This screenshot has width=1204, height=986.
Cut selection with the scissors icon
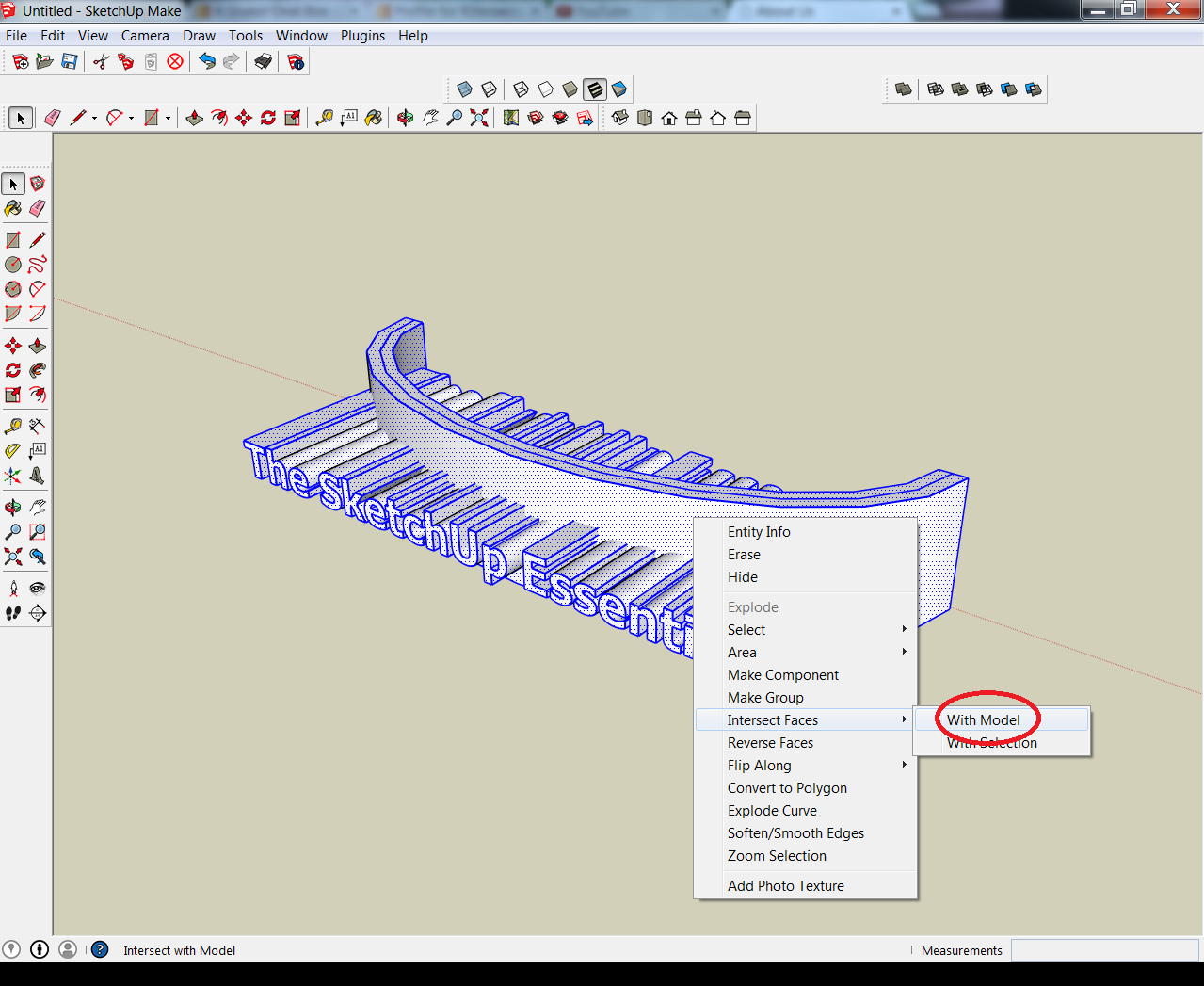(102, 61)
